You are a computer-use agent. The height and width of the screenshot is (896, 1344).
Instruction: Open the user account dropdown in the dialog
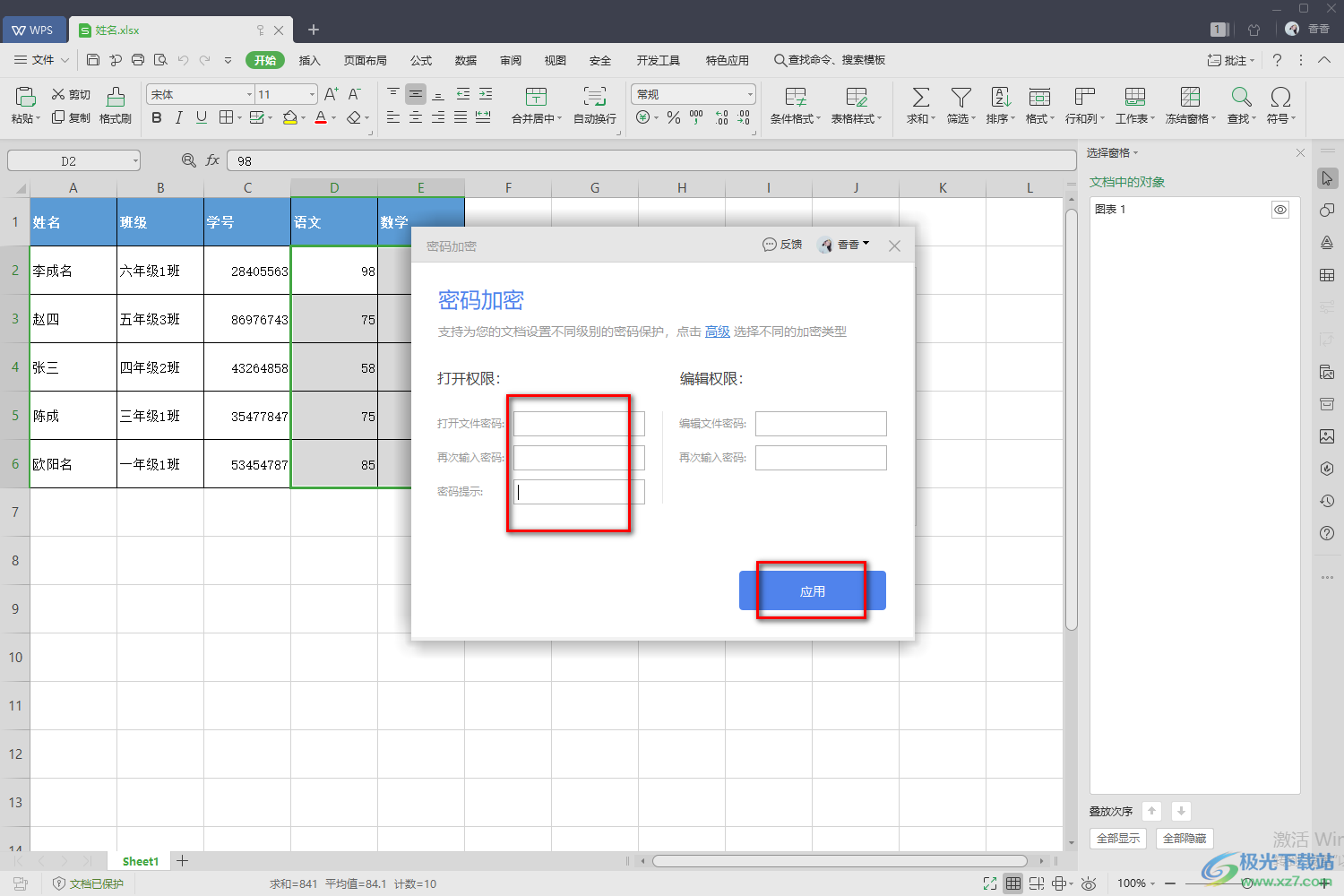[844, 245]
